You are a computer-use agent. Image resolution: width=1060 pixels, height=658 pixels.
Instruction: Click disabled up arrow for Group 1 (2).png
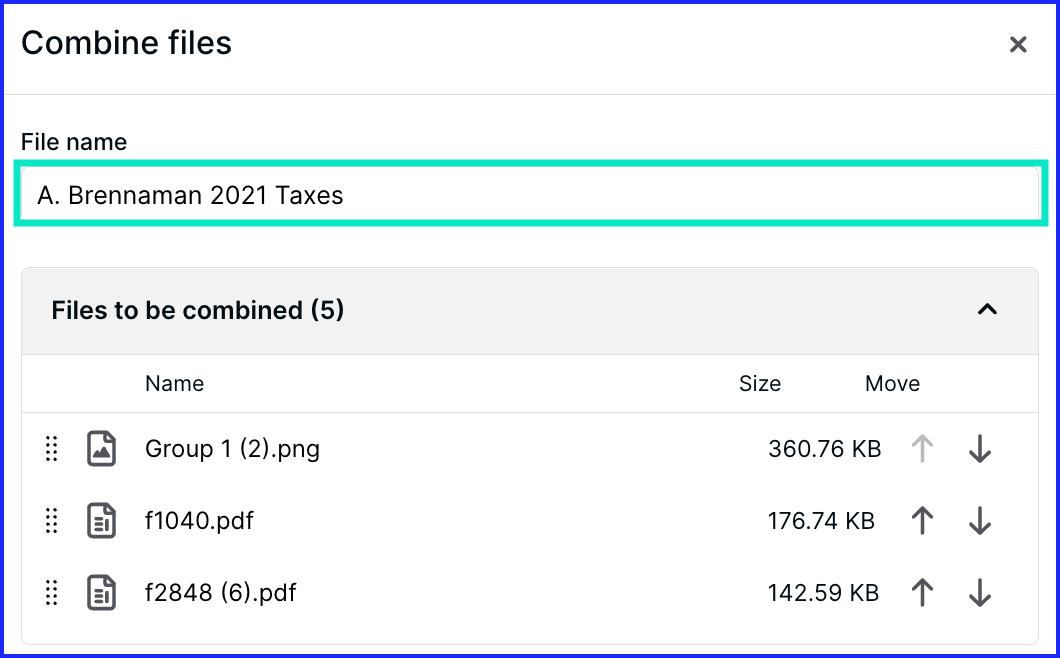tap(922, 448)
